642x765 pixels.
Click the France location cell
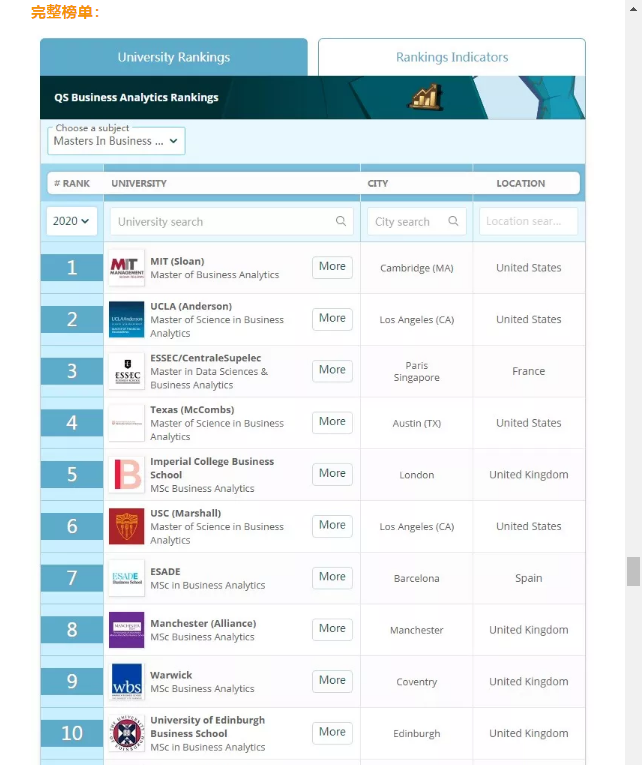[x=528, y=371]
